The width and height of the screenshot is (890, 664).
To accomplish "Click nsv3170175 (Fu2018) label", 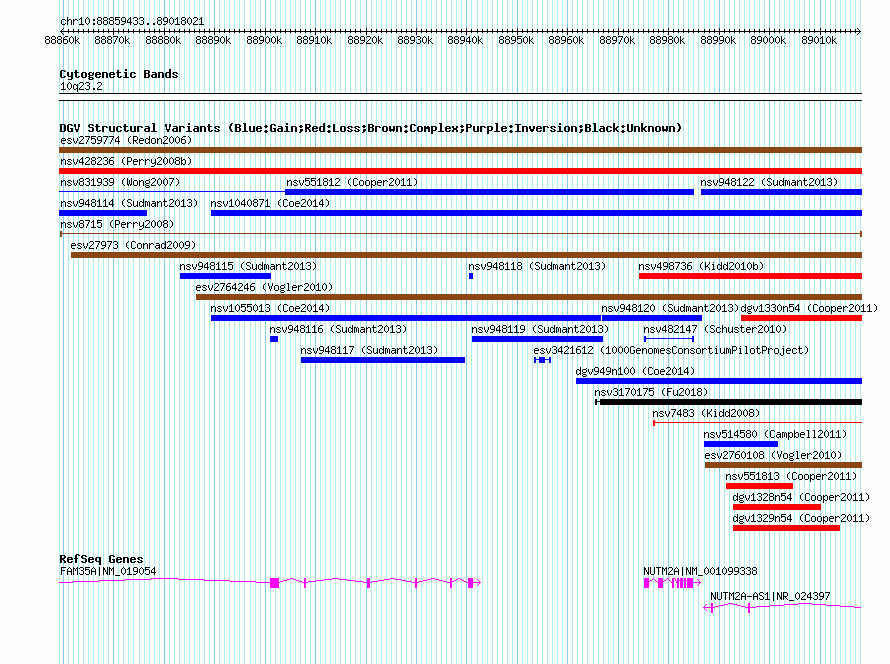I will tap(651, 392).
